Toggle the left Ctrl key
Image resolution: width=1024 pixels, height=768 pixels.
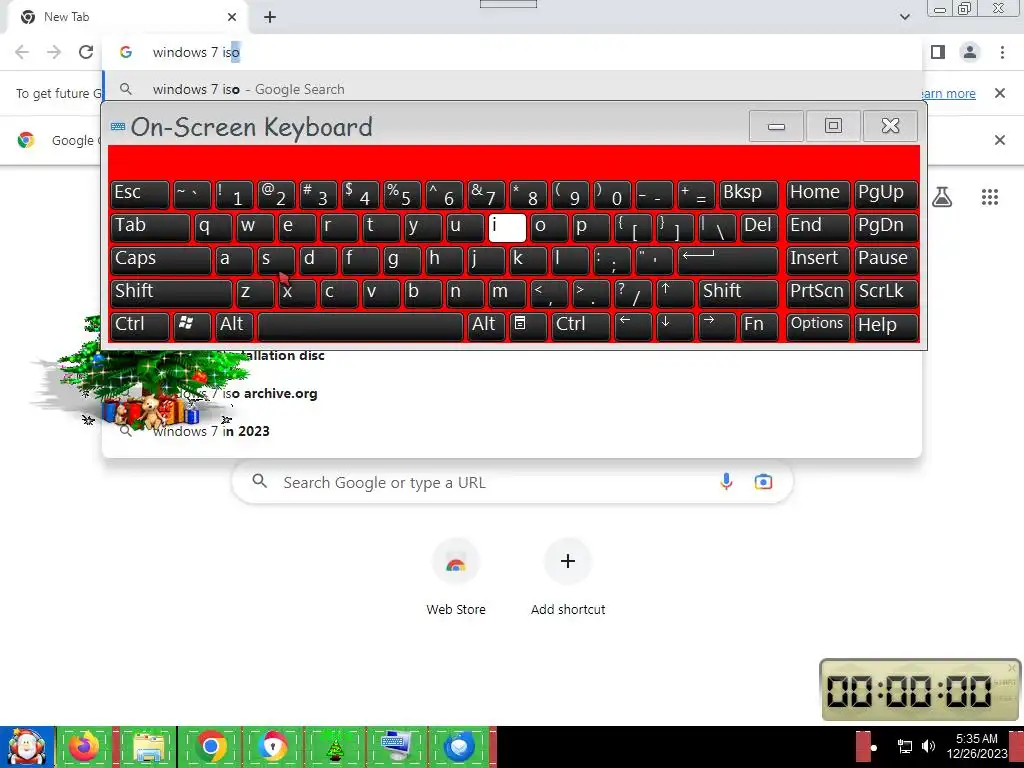pyautogui.click(x=140, y=326)
